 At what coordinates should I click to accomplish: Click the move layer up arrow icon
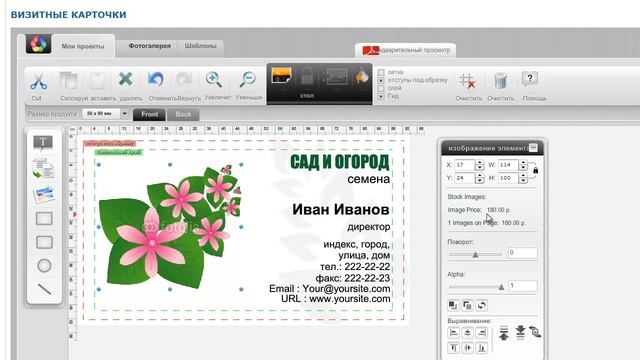pyautogui.click(x=504, y=333)
